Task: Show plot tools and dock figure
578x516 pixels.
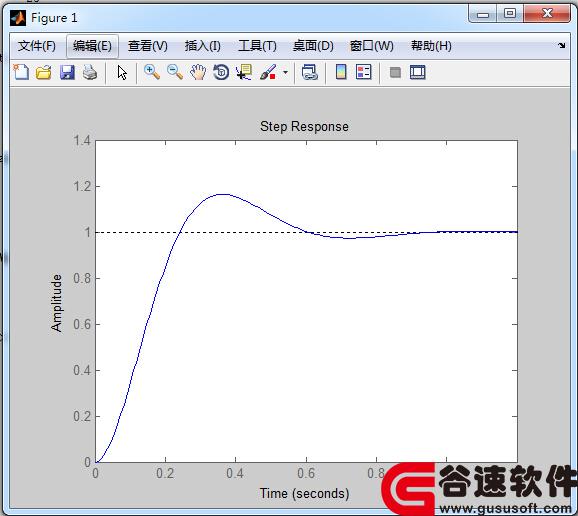Action: (x=418, y=72)
